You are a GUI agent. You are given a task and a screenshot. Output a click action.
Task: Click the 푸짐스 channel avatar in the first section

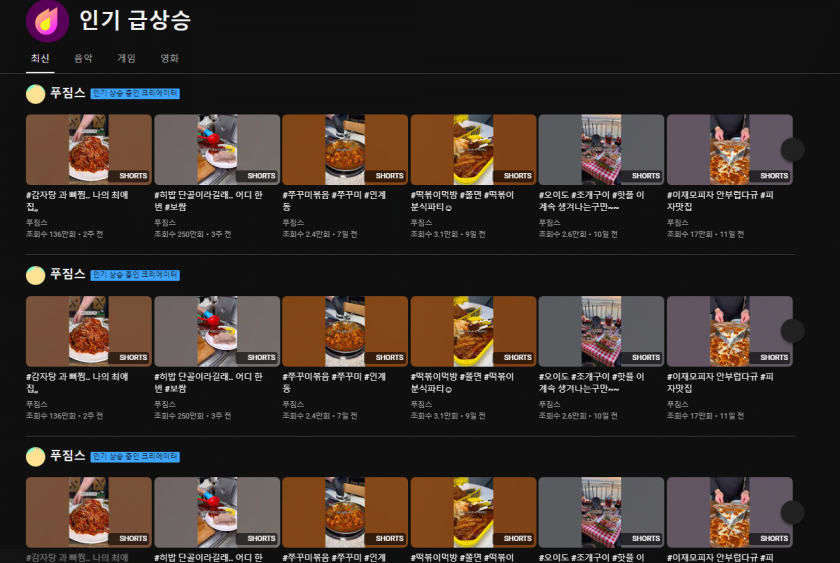click(35, 94)
